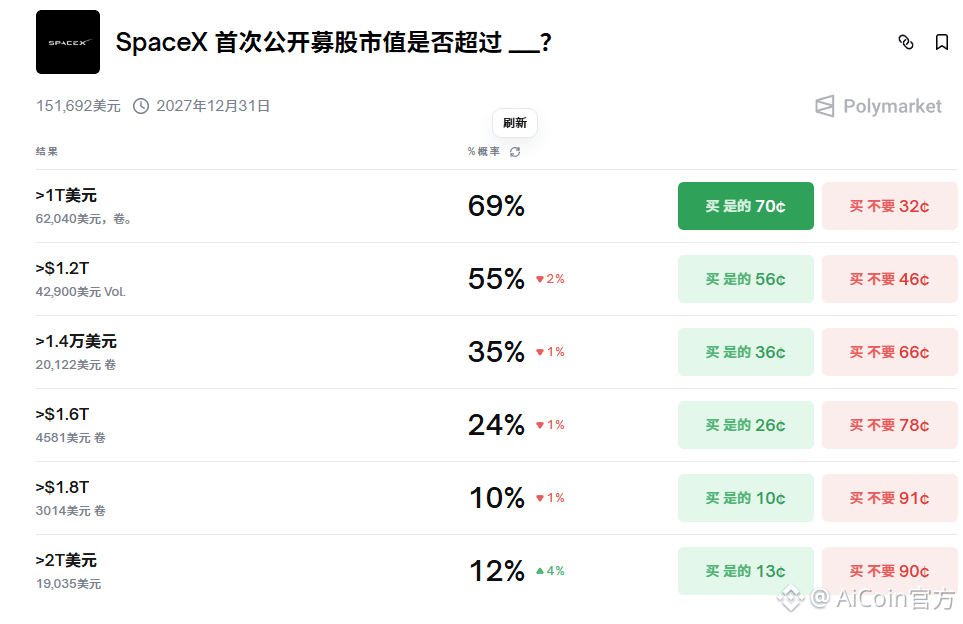
Task: Buy Yes at 10¢ for >$1.8T
Action: coord(745,498)
